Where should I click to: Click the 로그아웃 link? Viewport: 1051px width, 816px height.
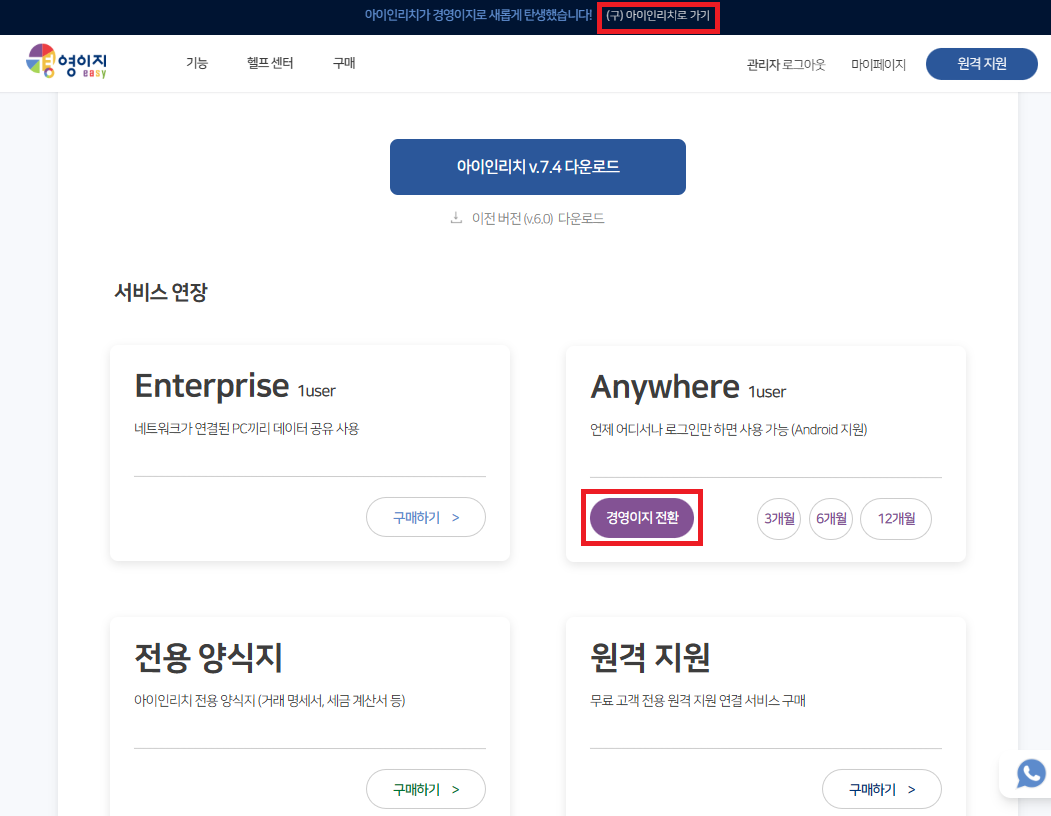click(804, 64)
